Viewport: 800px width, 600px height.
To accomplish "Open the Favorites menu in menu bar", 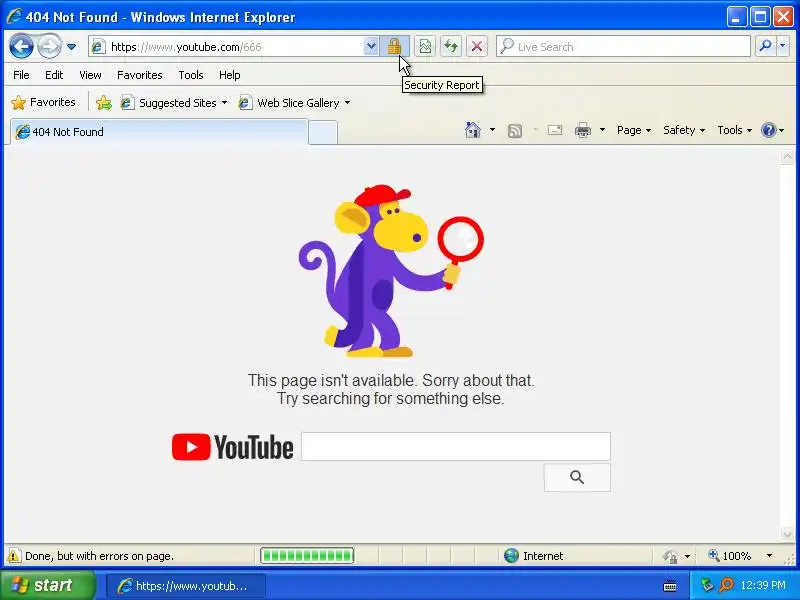I will [139, 75].
